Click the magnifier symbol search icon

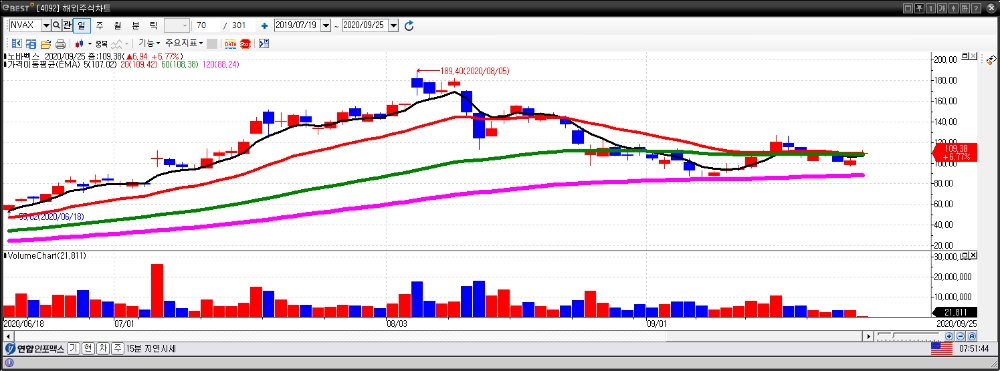(x=56, y=25)
